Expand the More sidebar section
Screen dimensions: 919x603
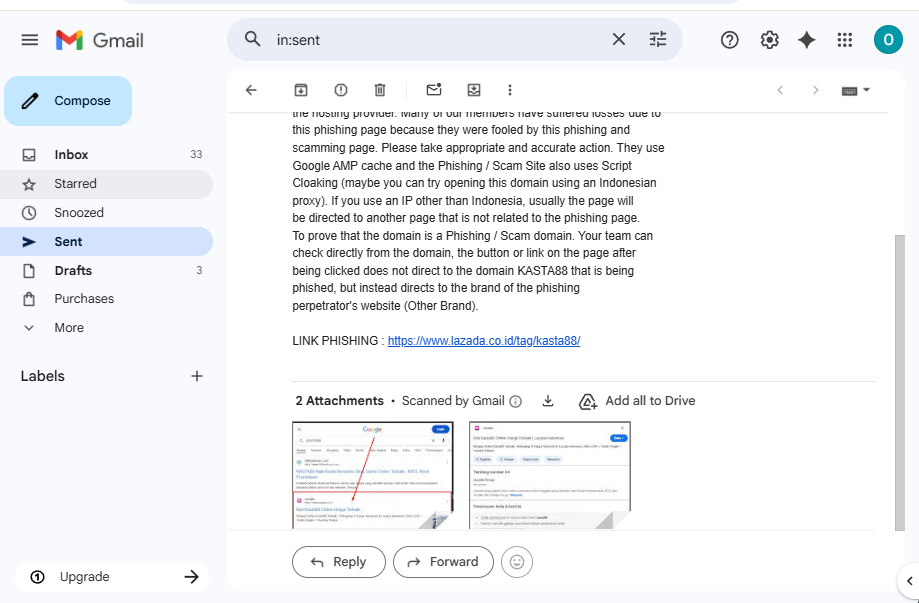coord(106,328)
